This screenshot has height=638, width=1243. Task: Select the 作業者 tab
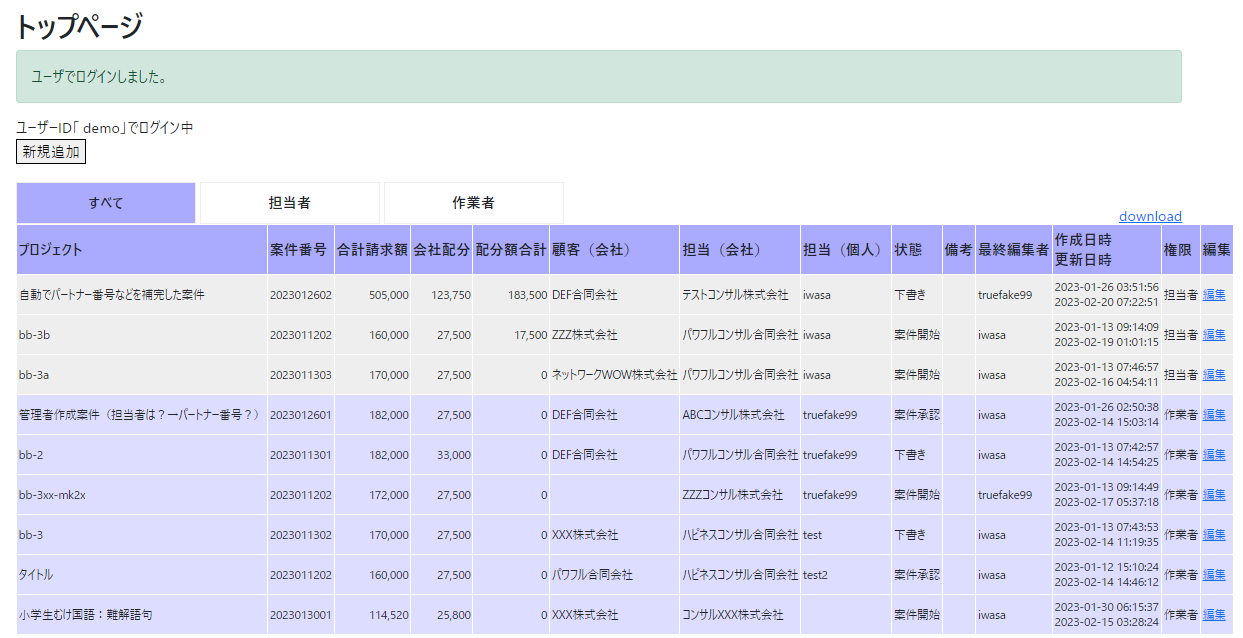pyautogui.click(x=473, y=203)
